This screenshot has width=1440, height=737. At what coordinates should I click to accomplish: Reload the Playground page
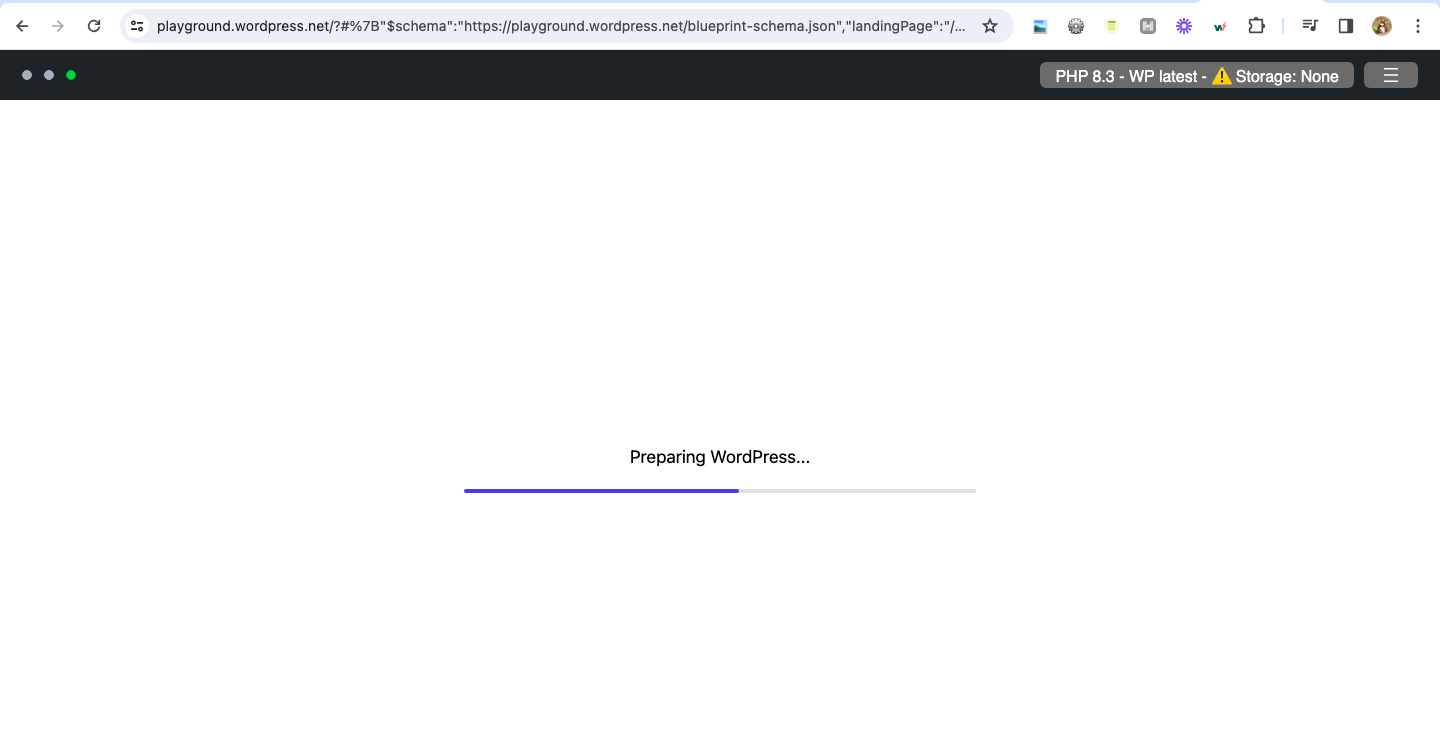(94, 26)
